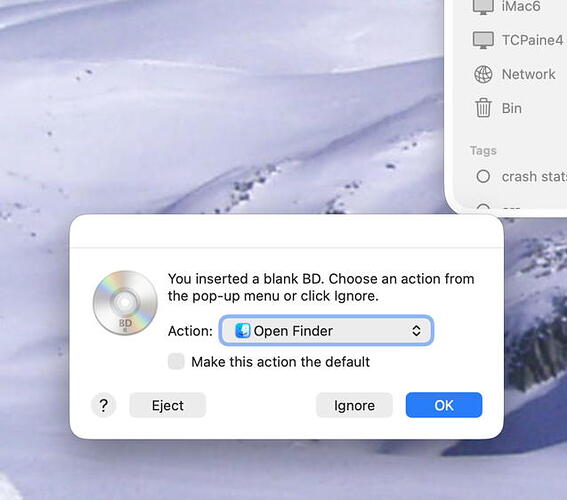Screen dimensions: 567x500
Task: Confirm the action with the OK button
Action: (444, 405)
